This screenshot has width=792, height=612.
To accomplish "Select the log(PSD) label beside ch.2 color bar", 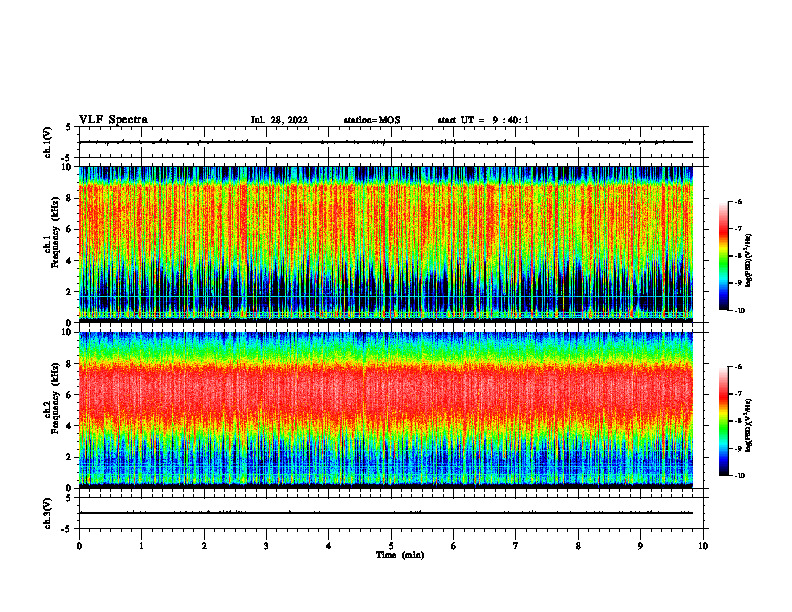I will tap(749, 426).
